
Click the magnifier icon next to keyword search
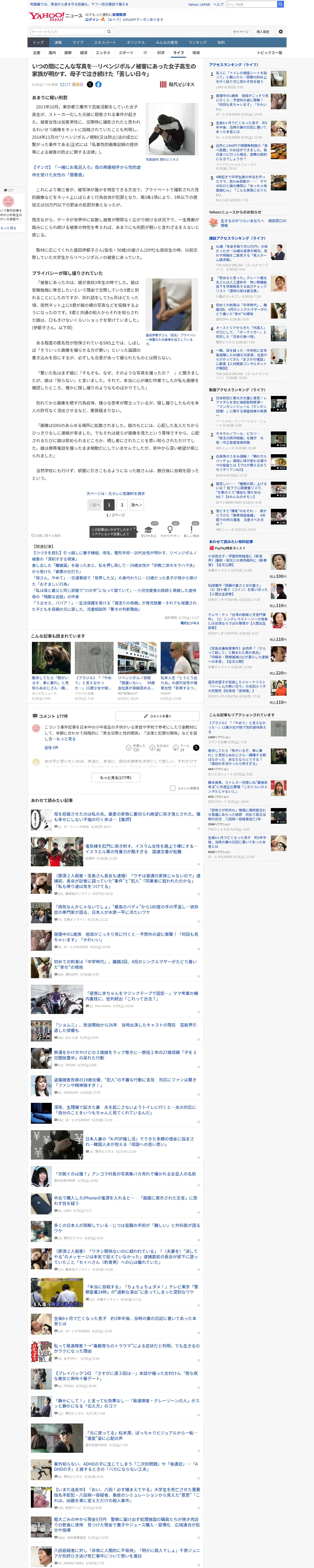tap(109, 32)
